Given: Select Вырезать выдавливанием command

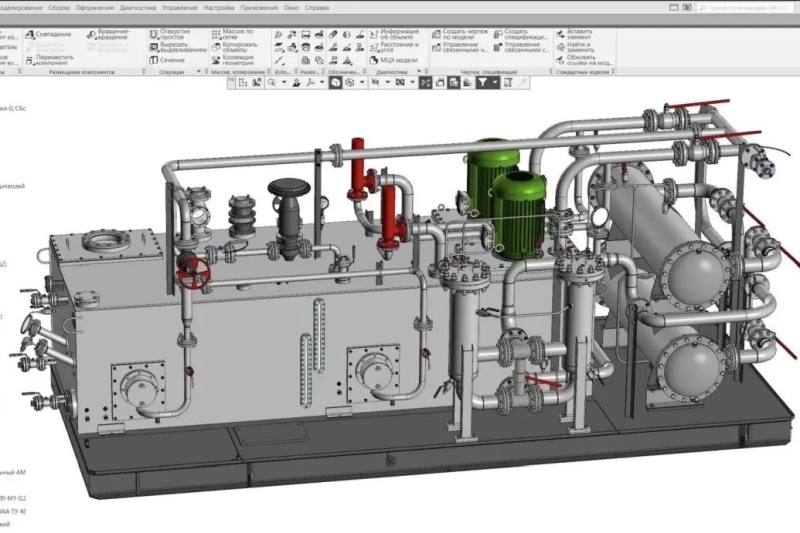Looking at the screenshot, I should pyautogui.click(x=178, y=47).
